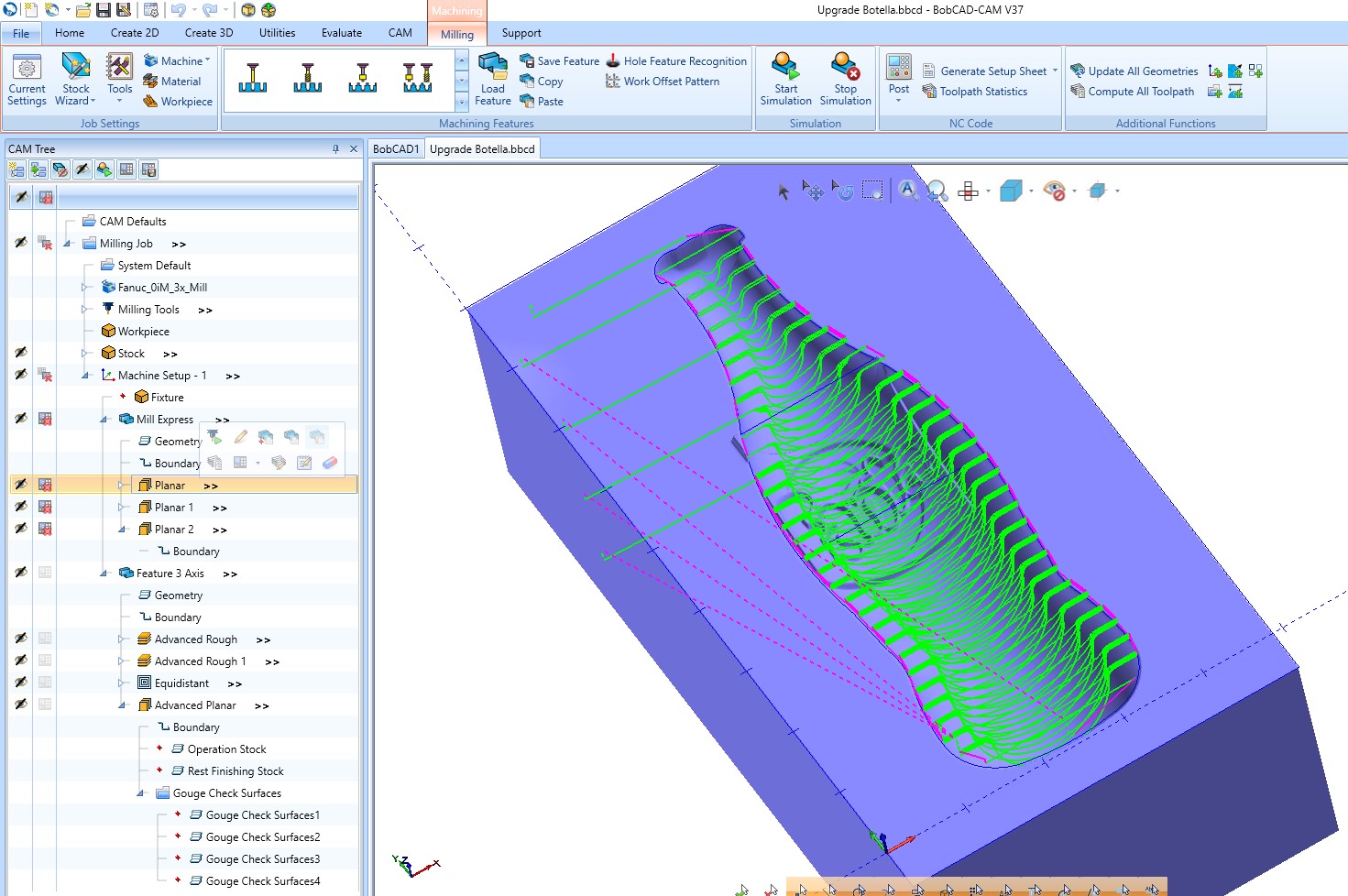
Task: Click the last CAM Tree toolbar grid-save icon
Action: (x=148, y=169)
